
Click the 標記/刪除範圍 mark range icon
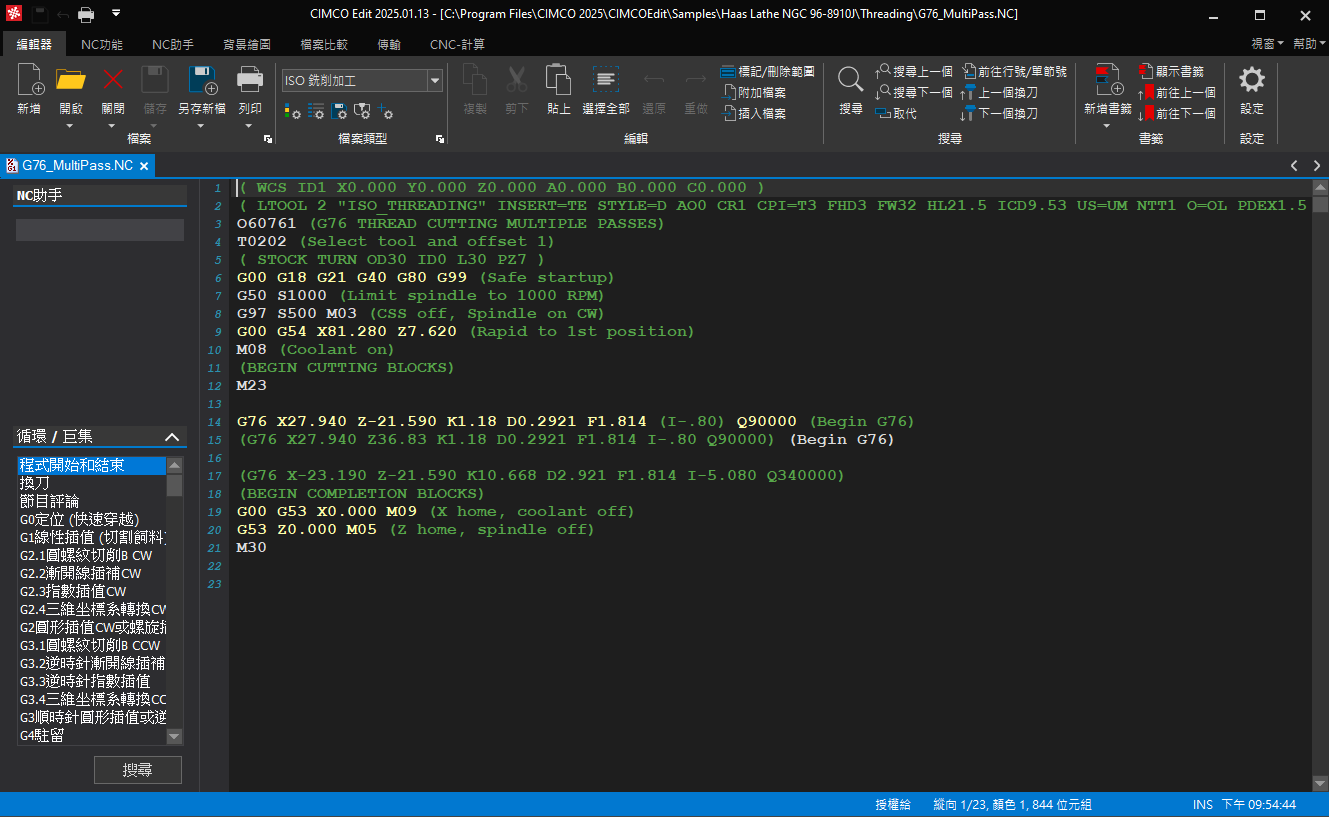coord(728,72)
